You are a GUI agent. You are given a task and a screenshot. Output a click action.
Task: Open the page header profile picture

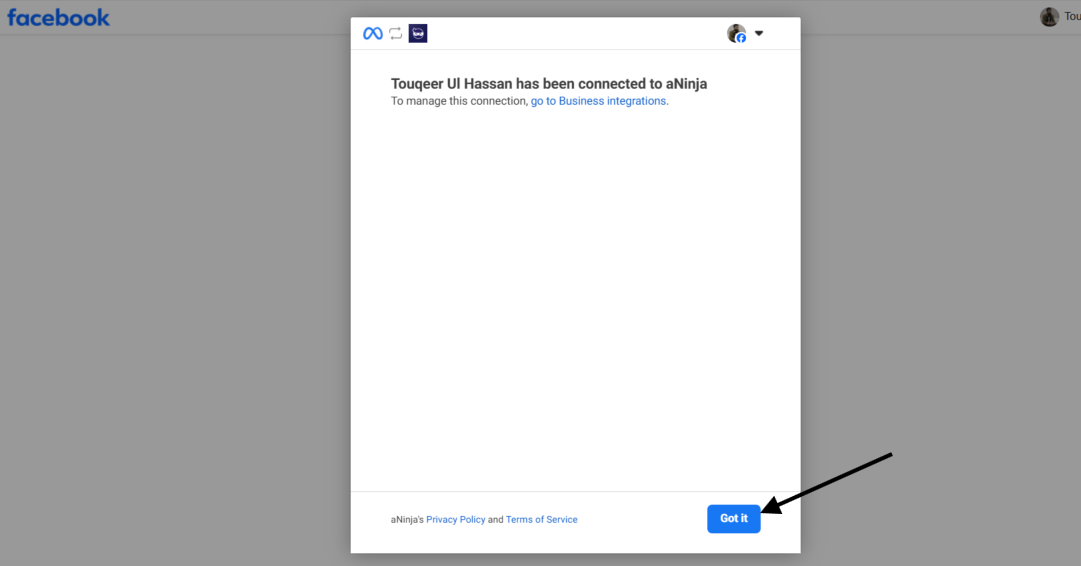[1049, 17]
